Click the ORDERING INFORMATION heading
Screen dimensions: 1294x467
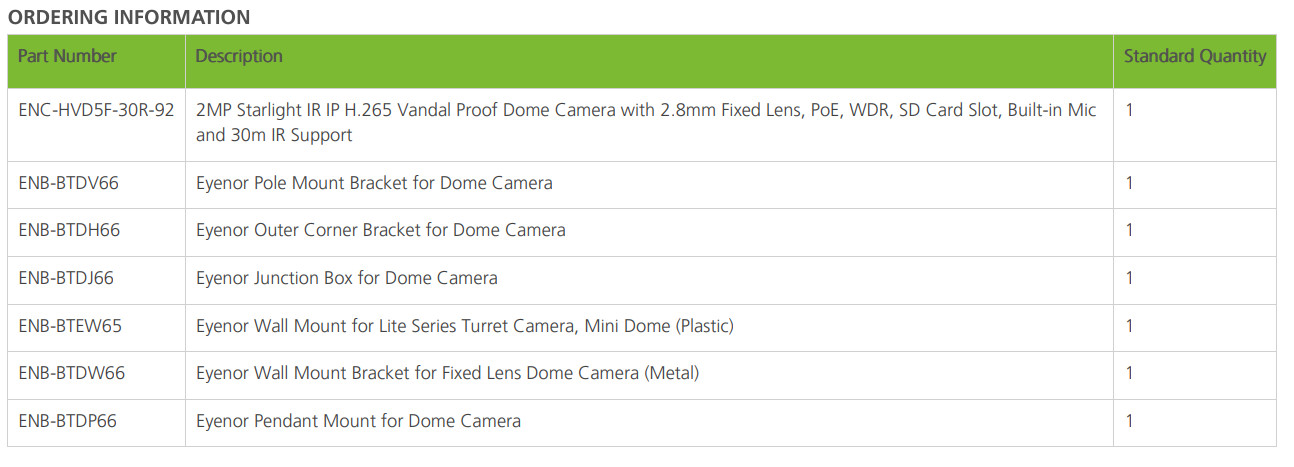(129, 17)
